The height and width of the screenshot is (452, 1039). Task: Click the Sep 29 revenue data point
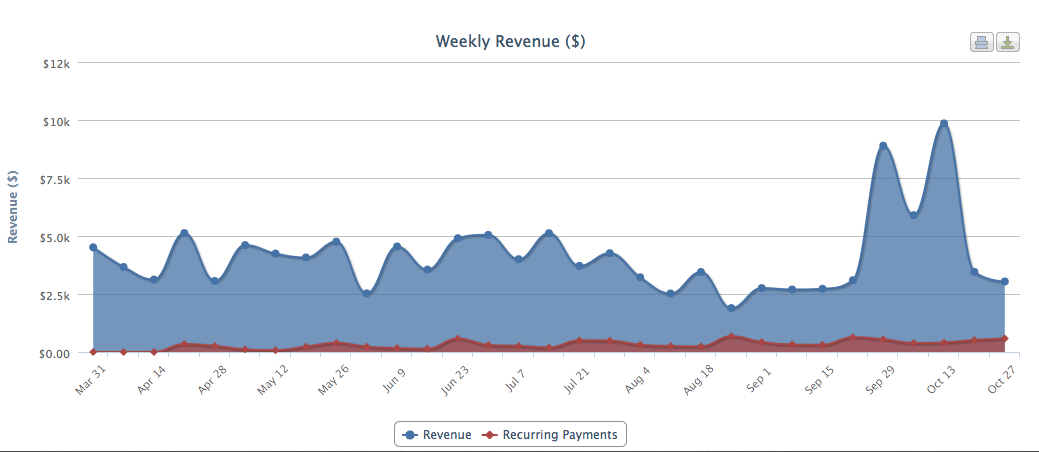[883, 146]
